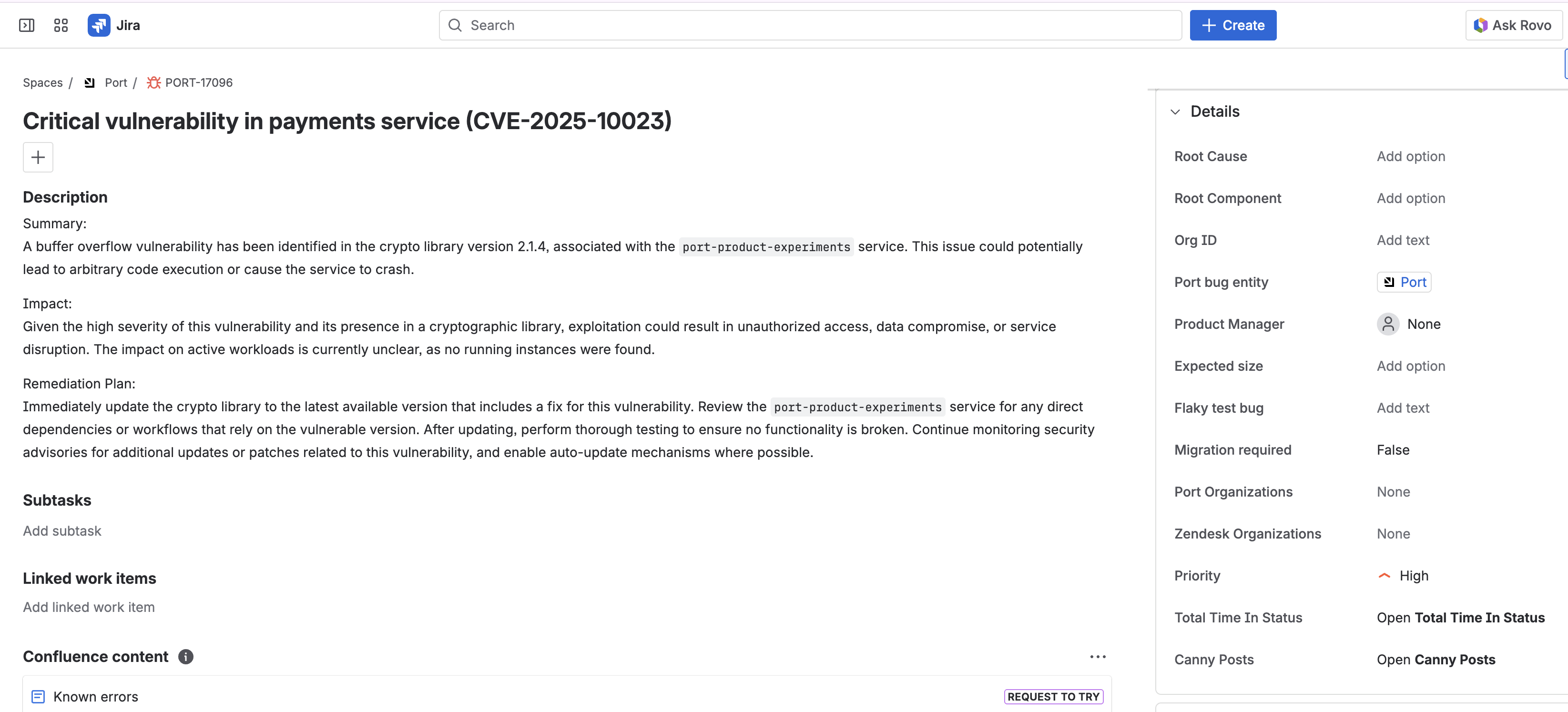
Task: Click the red bug icon beside PORT-17096
Action: click(153, 82)
